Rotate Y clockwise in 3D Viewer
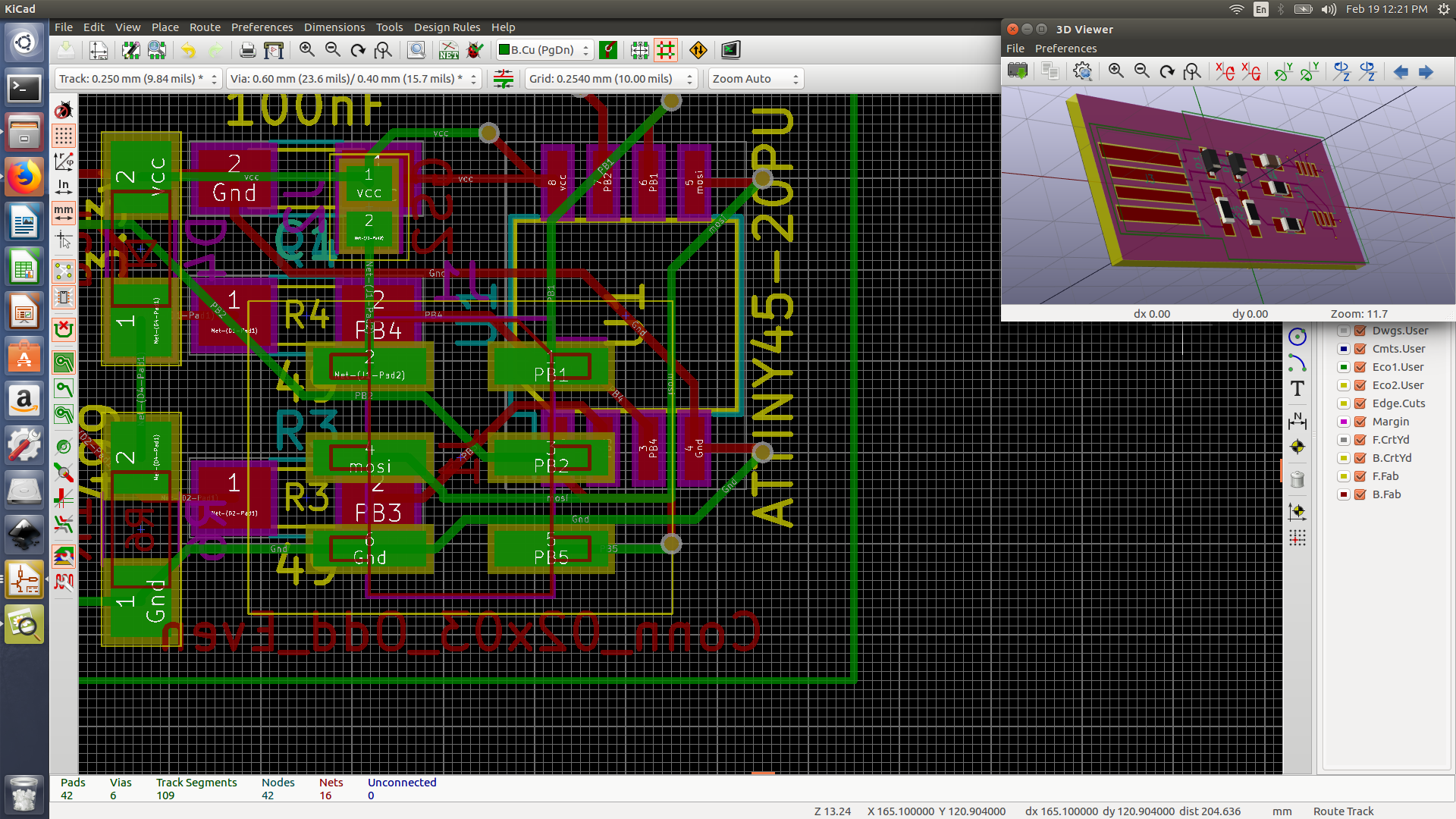1456x819 pixels. click(x=1284, y=71)
